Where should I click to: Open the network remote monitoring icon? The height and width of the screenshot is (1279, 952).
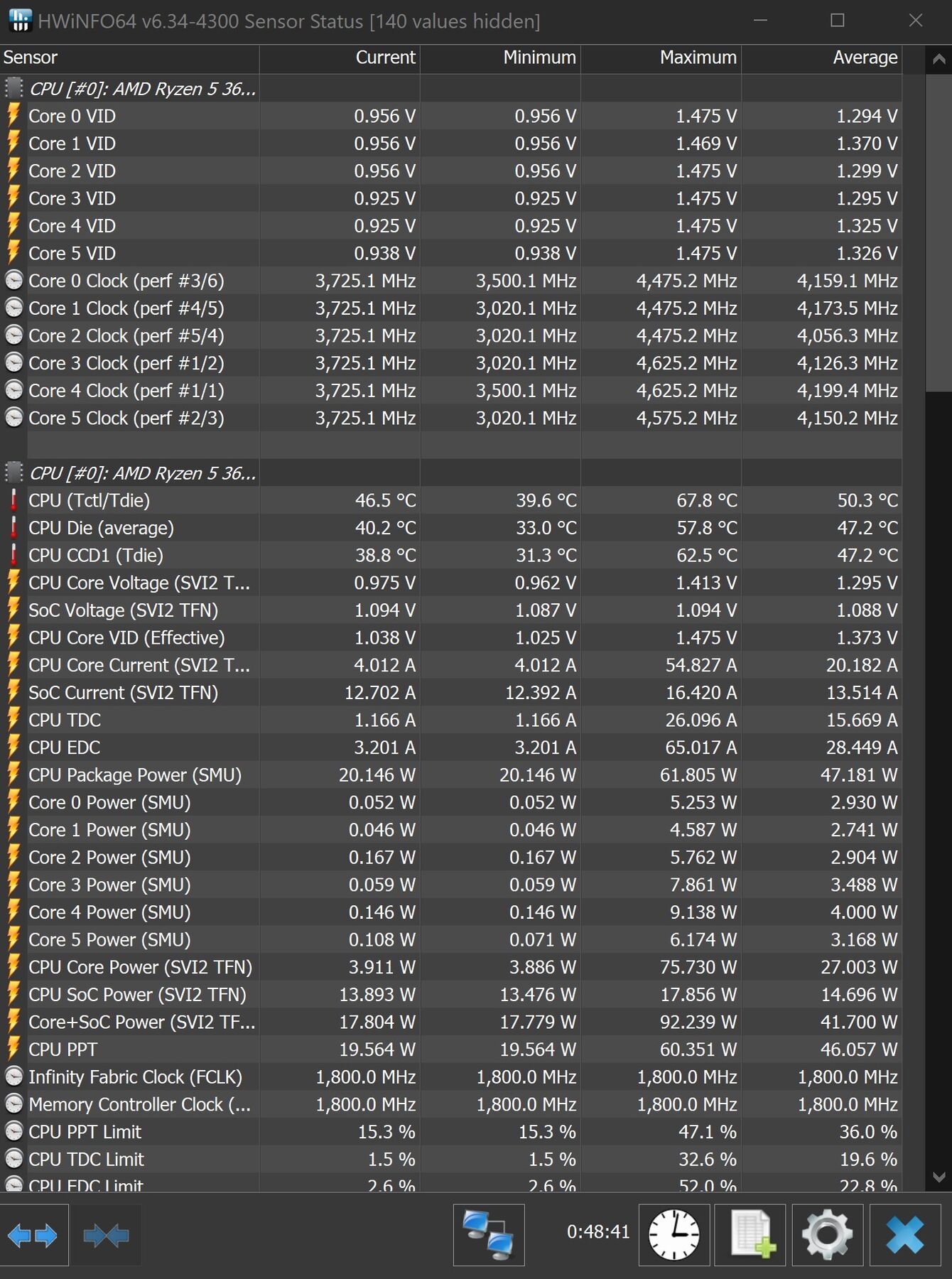[489, 1236]
